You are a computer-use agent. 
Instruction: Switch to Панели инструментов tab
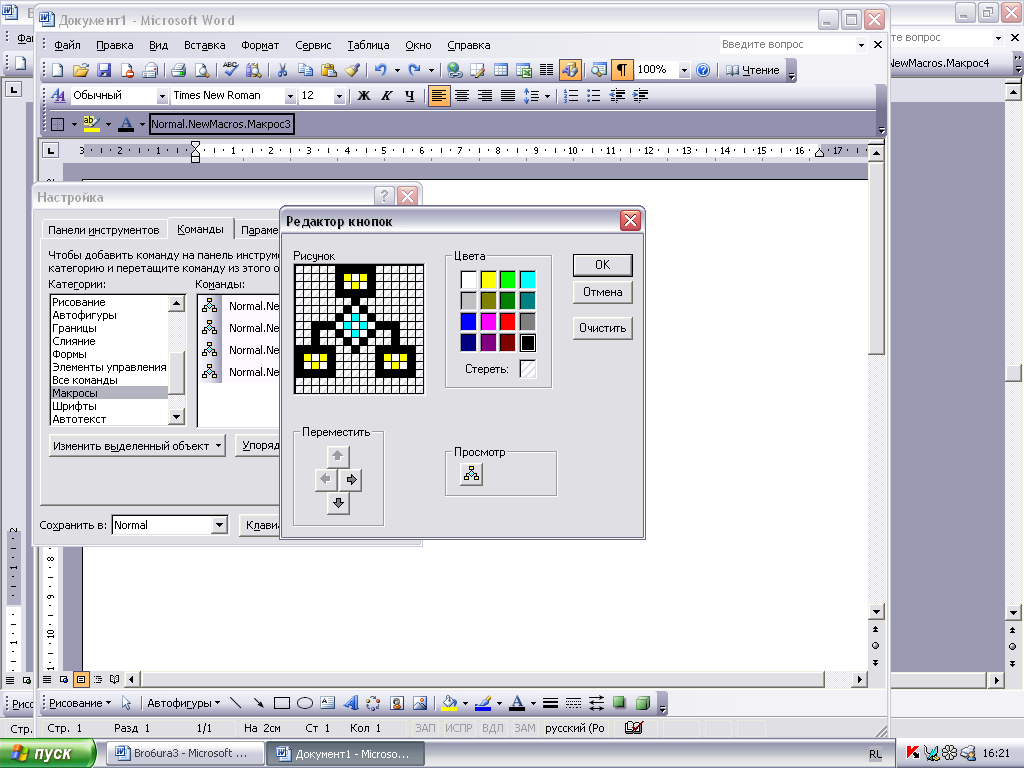pos(103,230)
